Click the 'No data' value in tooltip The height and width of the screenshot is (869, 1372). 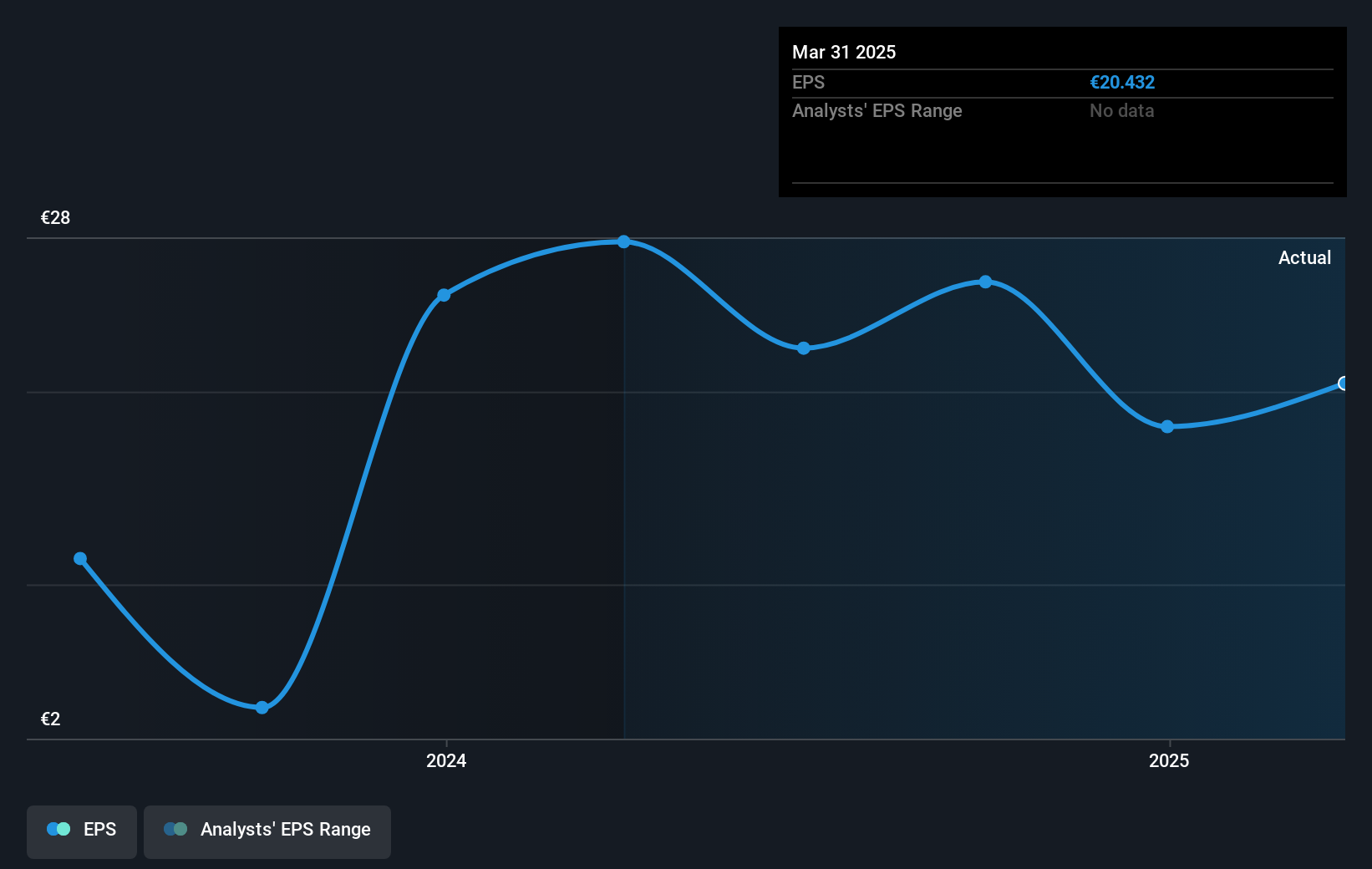click(x=1121, y=110)
